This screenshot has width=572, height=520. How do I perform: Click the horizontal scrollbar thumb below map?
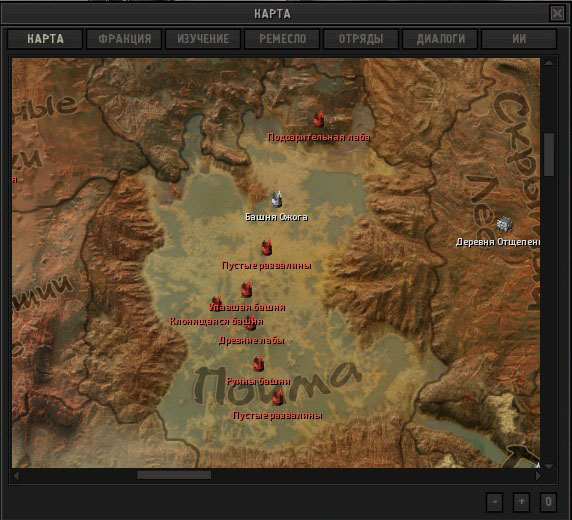coord(174,475)
